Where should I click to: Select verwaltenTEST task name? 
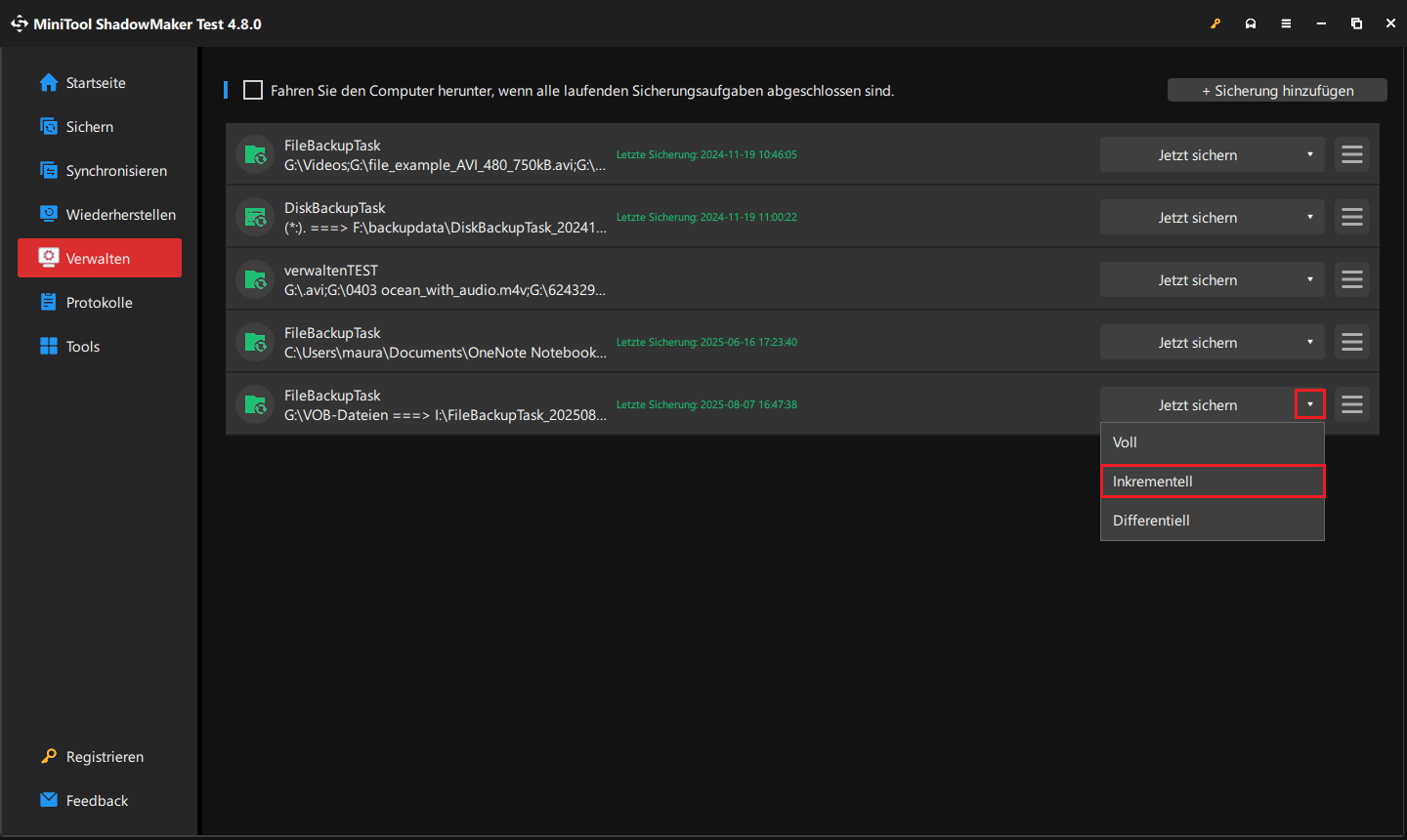click(x=331, y=271)
